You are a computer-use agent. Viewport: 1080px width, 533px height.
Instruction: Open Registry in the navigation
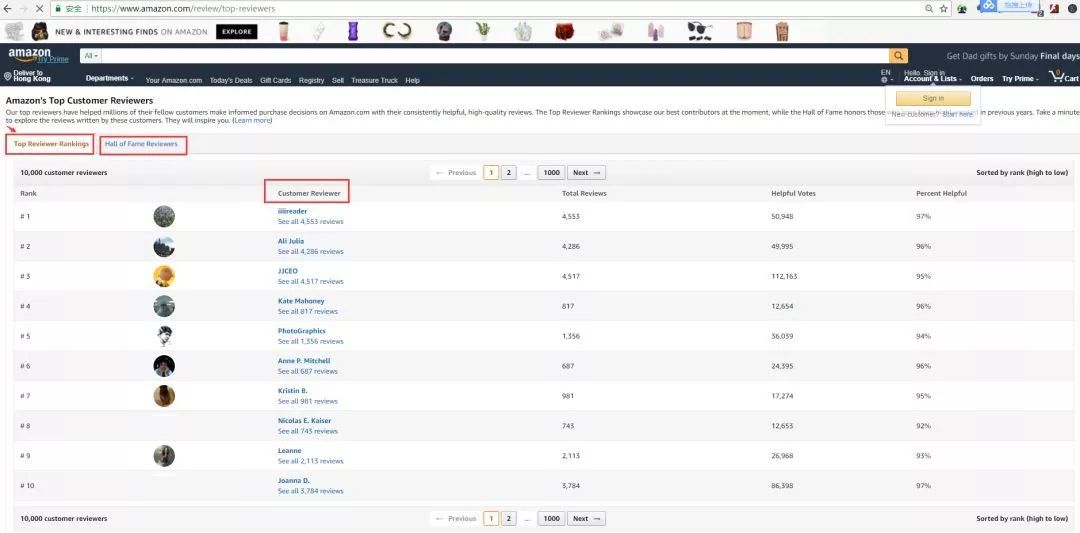click(311, 81)
